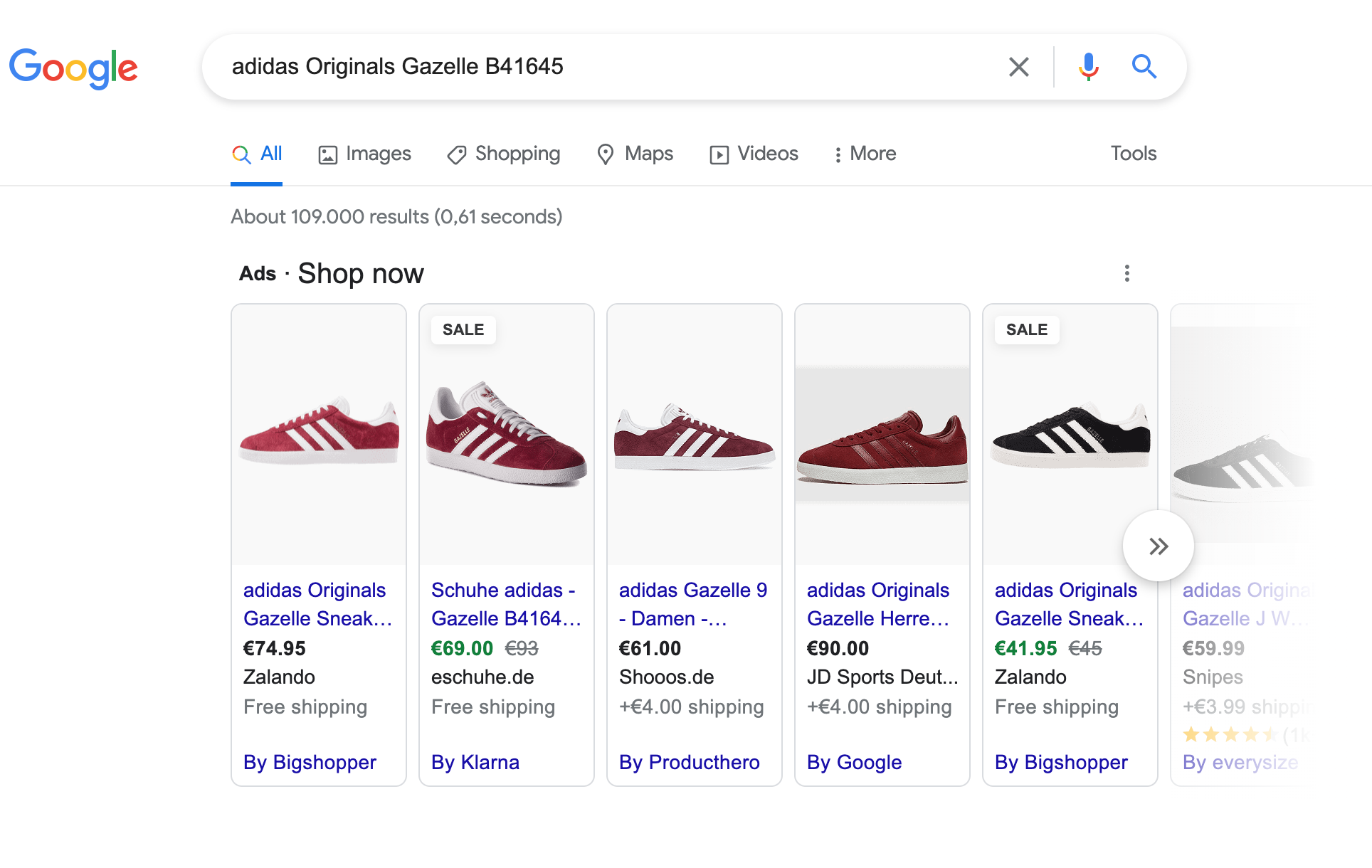The height and width of the screenshot is (868, 1372).
Task: Click the €74.95 price
Action: 275,648
